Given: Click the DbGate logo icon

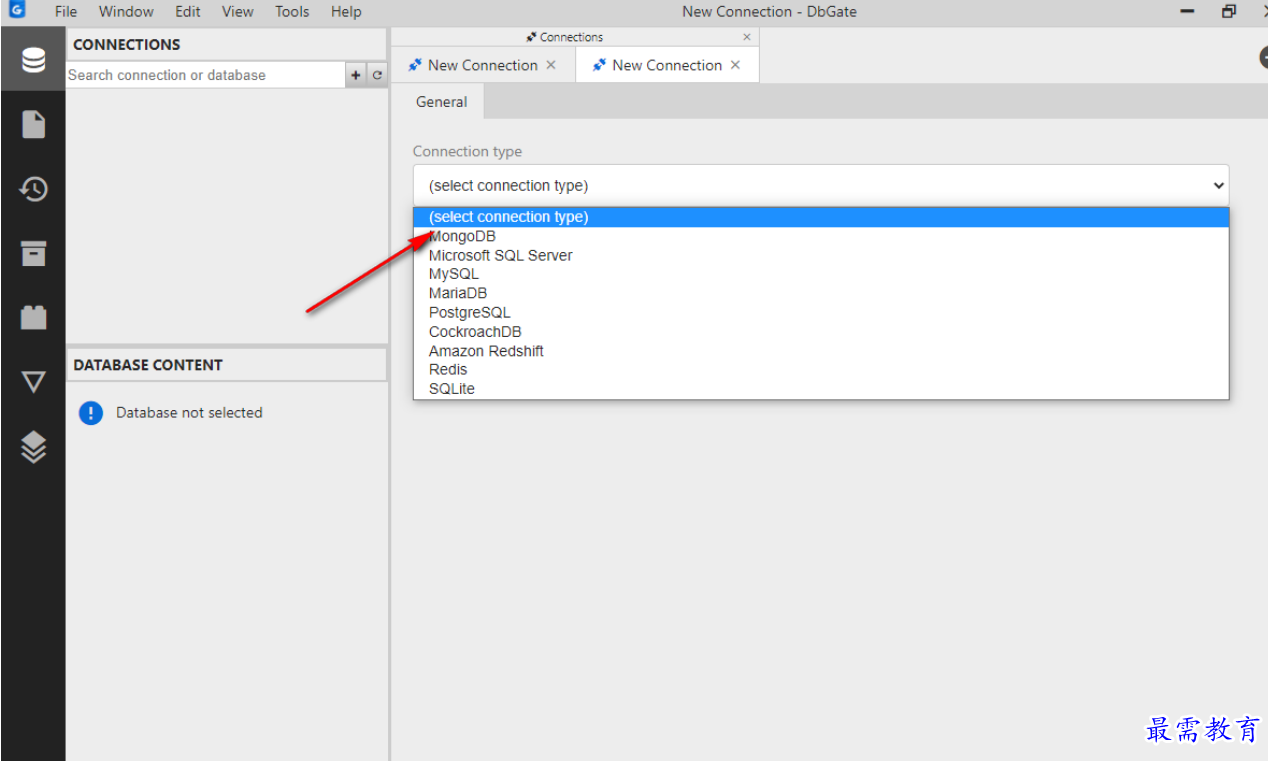Looking at the screenshot, I should (17, 11).
